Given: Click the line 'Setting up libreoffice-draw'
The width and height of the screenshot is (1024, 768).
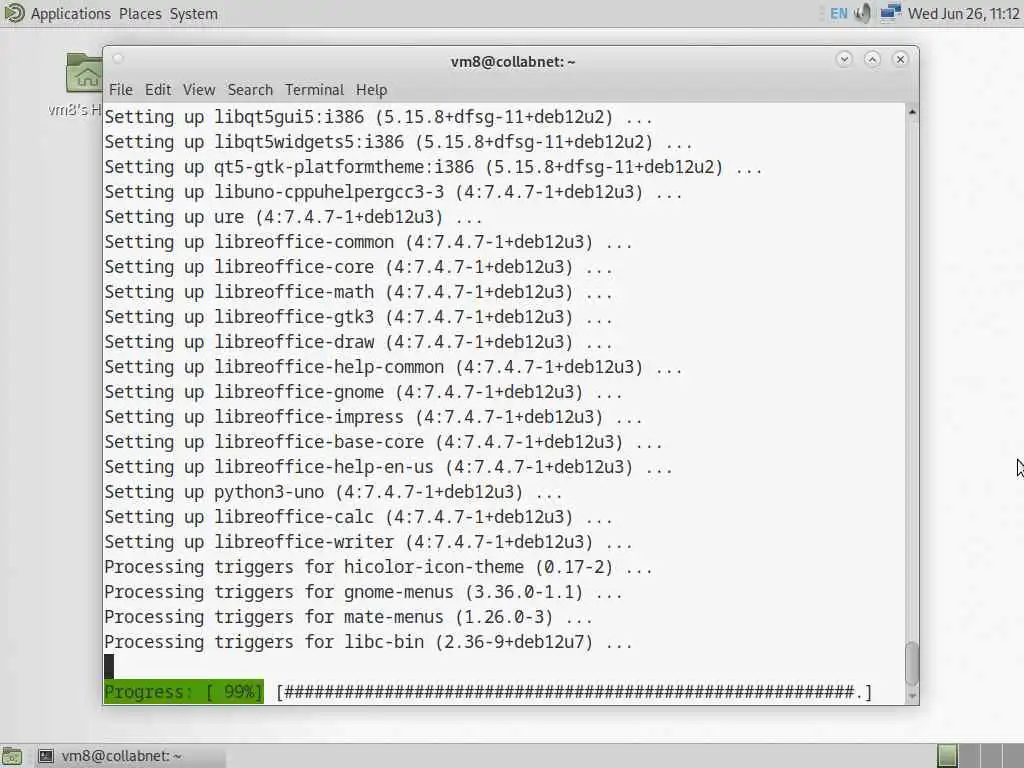Looking at the screenshot, I should [359, 342].
